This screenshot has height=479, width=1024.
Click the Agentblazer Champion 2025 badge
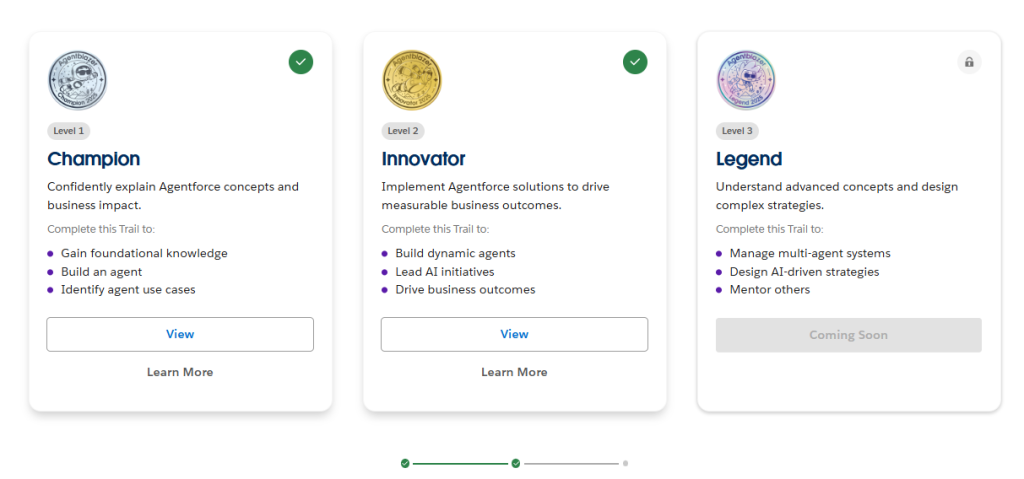[x=77, y=80]
